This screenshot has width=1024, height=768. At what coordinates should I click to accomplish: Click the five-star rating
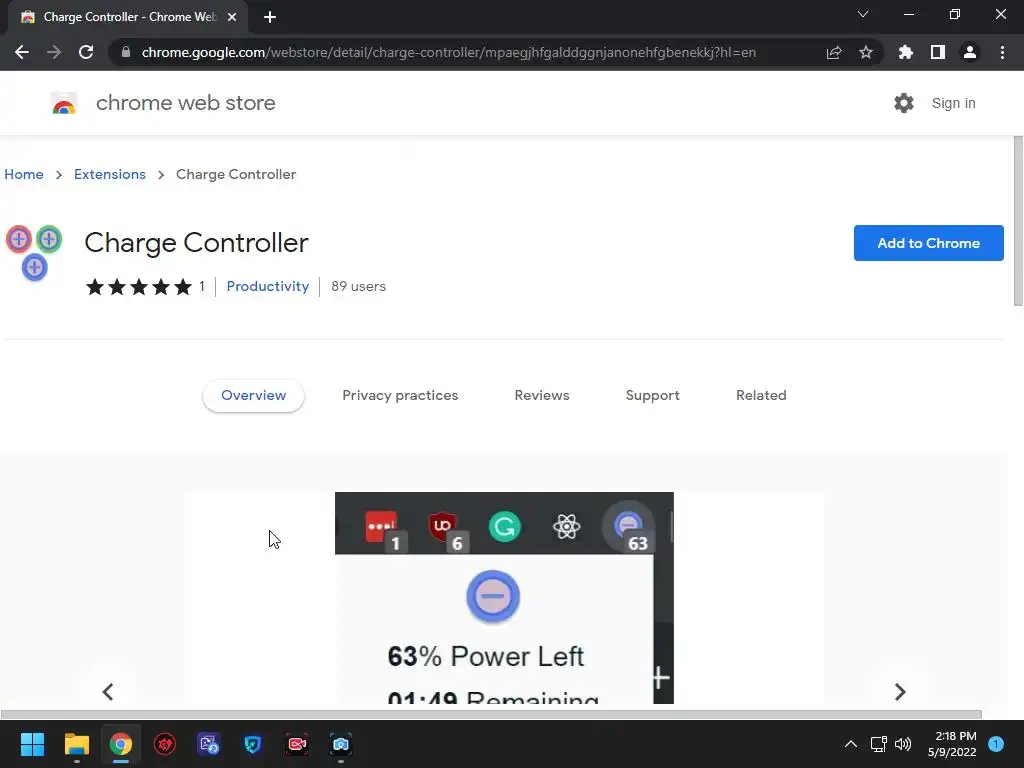(139, 287)
